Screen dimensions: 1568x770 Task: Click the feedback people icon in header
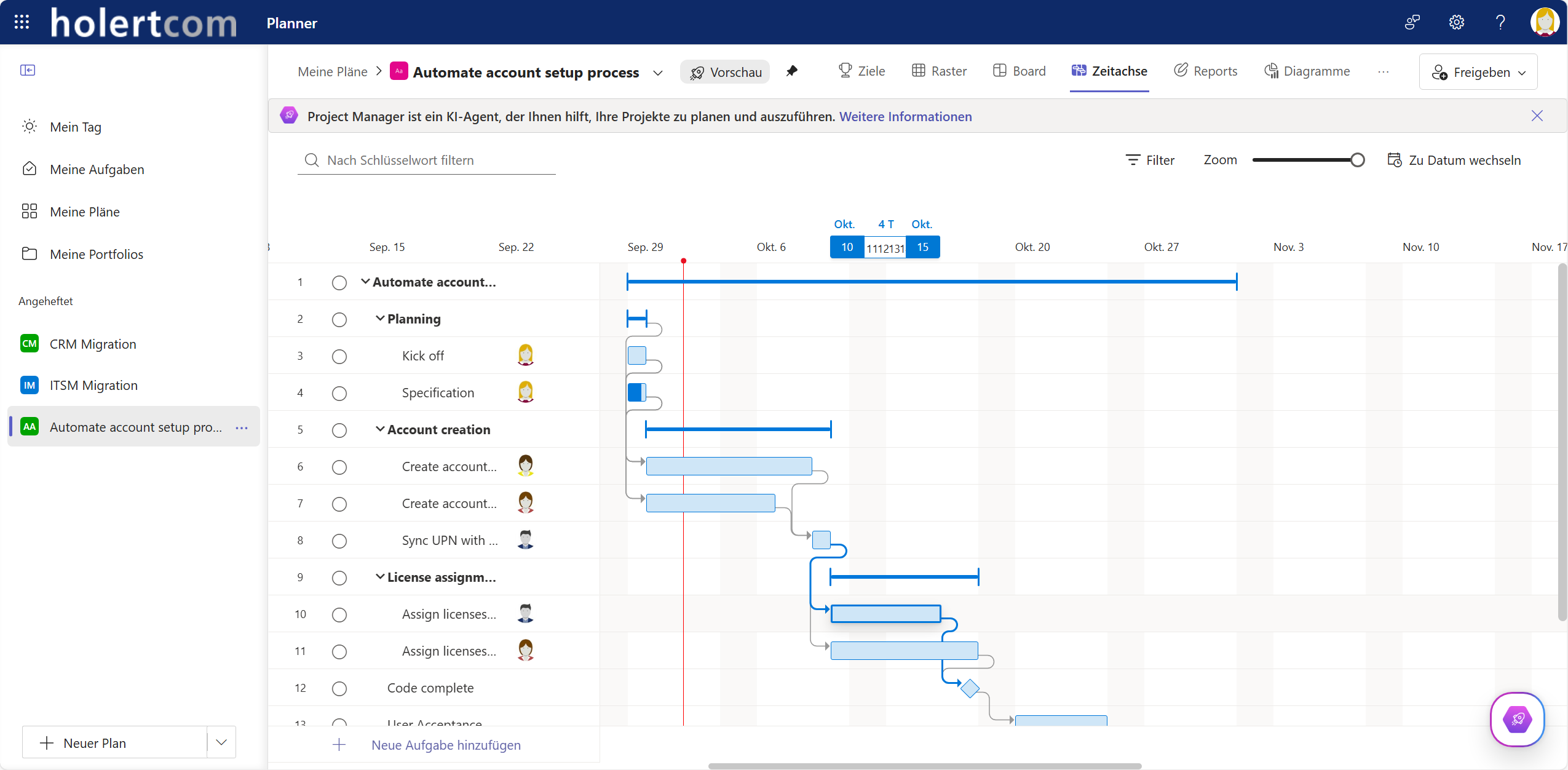point(1412,23)
